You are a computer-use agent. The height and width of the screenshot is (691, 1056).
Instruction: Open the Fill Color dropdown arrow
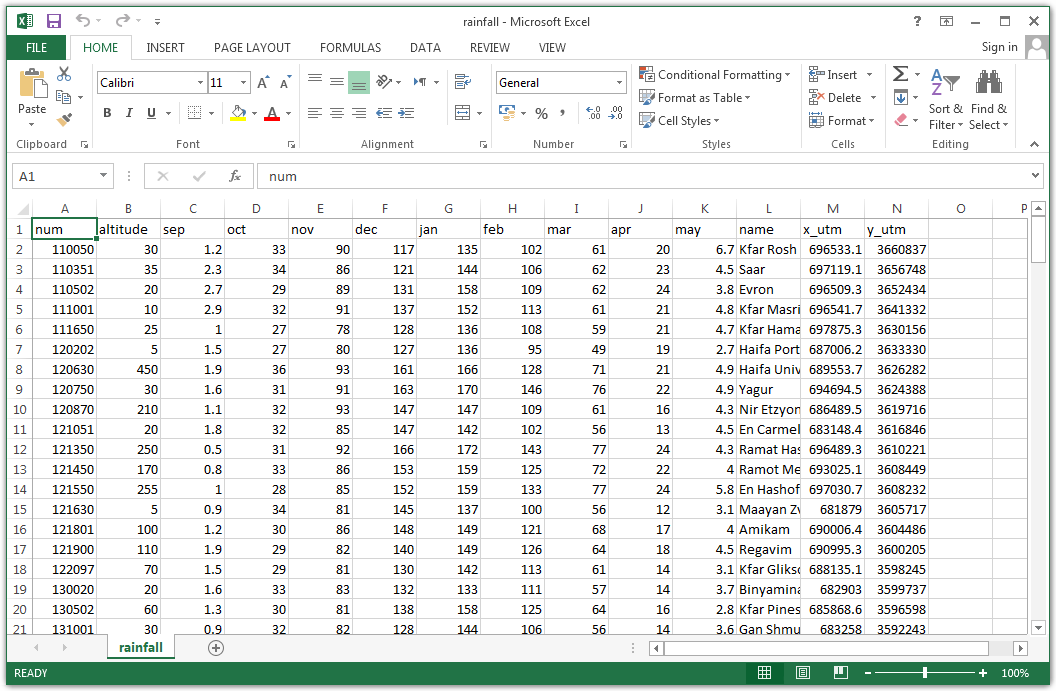click(x=252, y=114)
